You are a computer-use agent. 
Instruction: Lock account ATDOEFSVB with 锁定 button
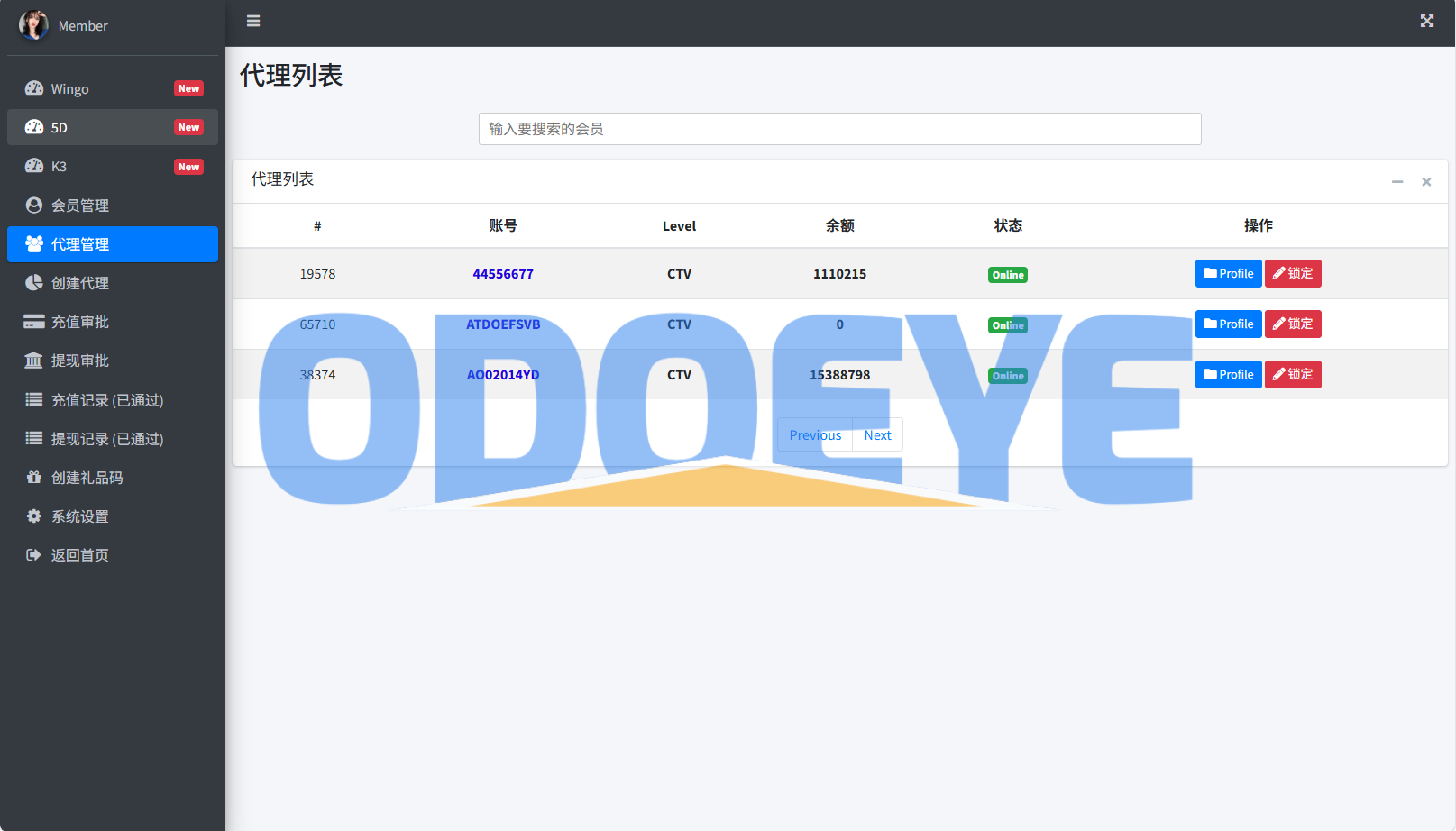pyautogui.click(x=1292, y=324)
